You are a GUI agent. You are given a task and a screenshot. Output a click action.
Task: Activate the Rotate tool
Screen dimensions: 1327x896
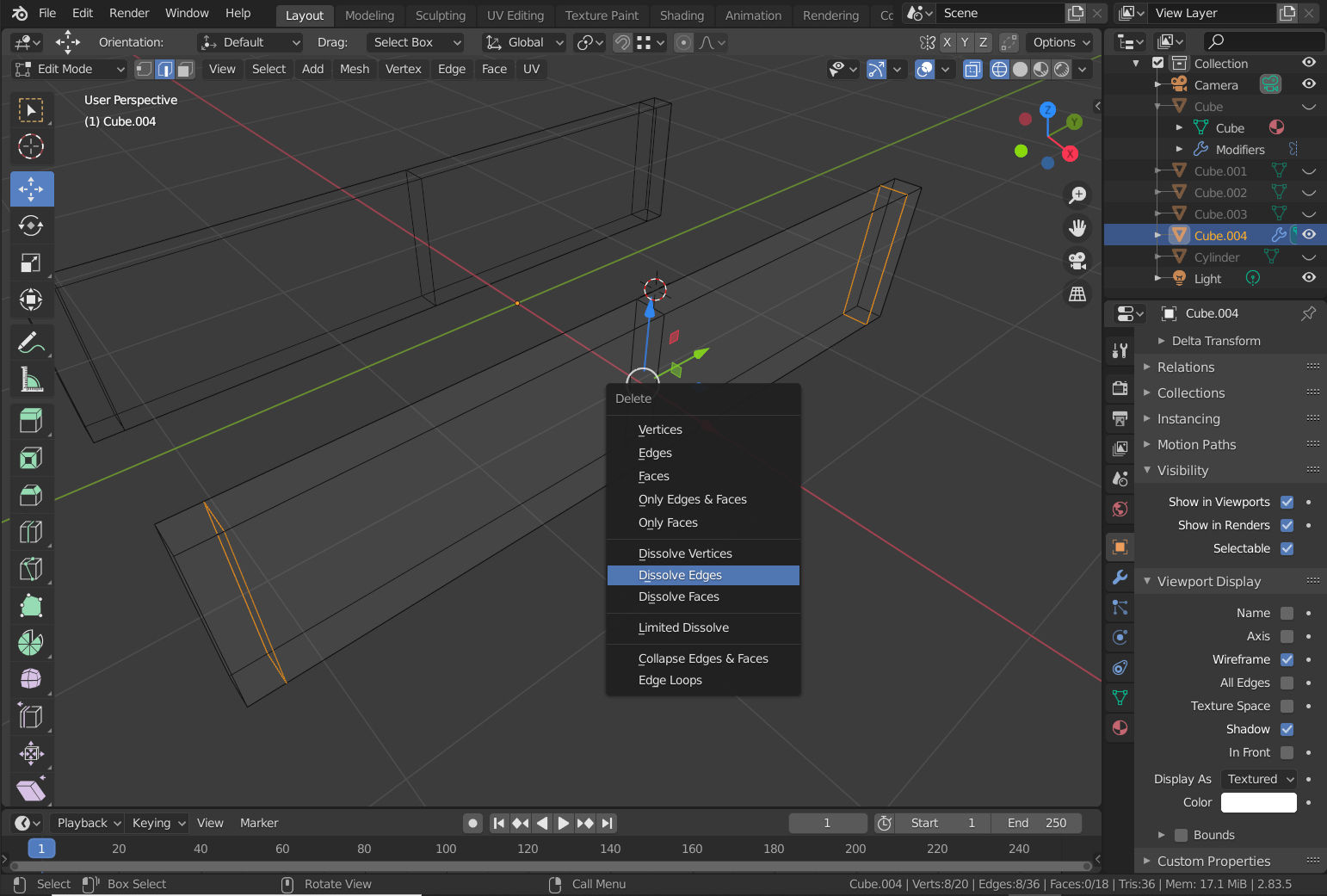[31, 226]
